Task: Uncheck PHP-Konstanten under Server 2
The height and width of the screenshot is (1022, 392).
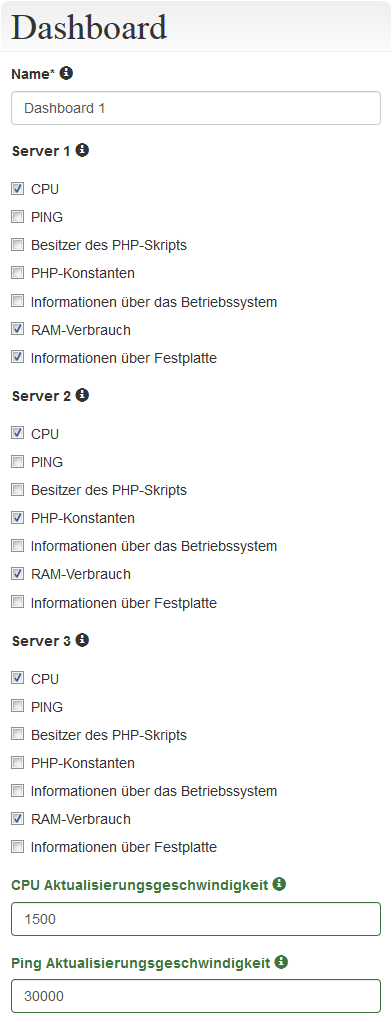Action: click(18, 518)
